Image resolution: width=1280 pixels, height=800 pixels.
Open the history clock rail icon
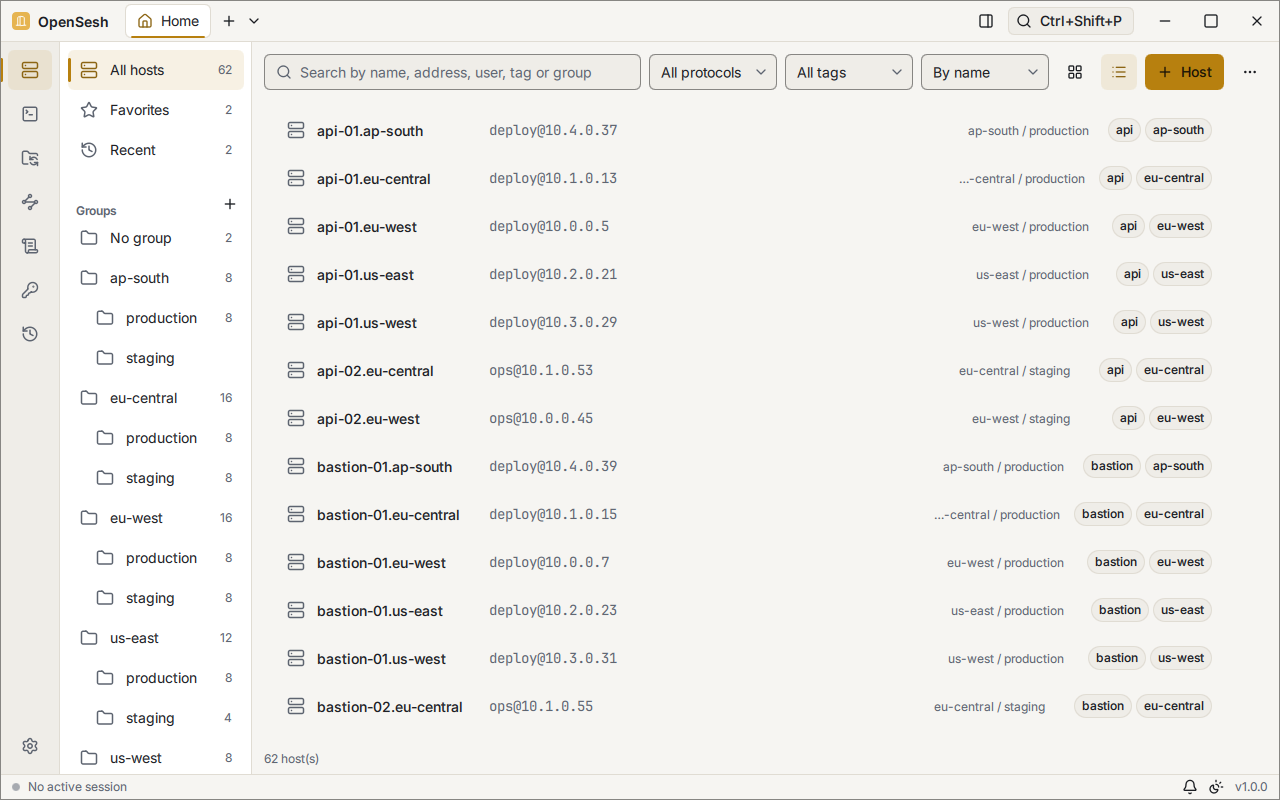[x=30, y=334]
